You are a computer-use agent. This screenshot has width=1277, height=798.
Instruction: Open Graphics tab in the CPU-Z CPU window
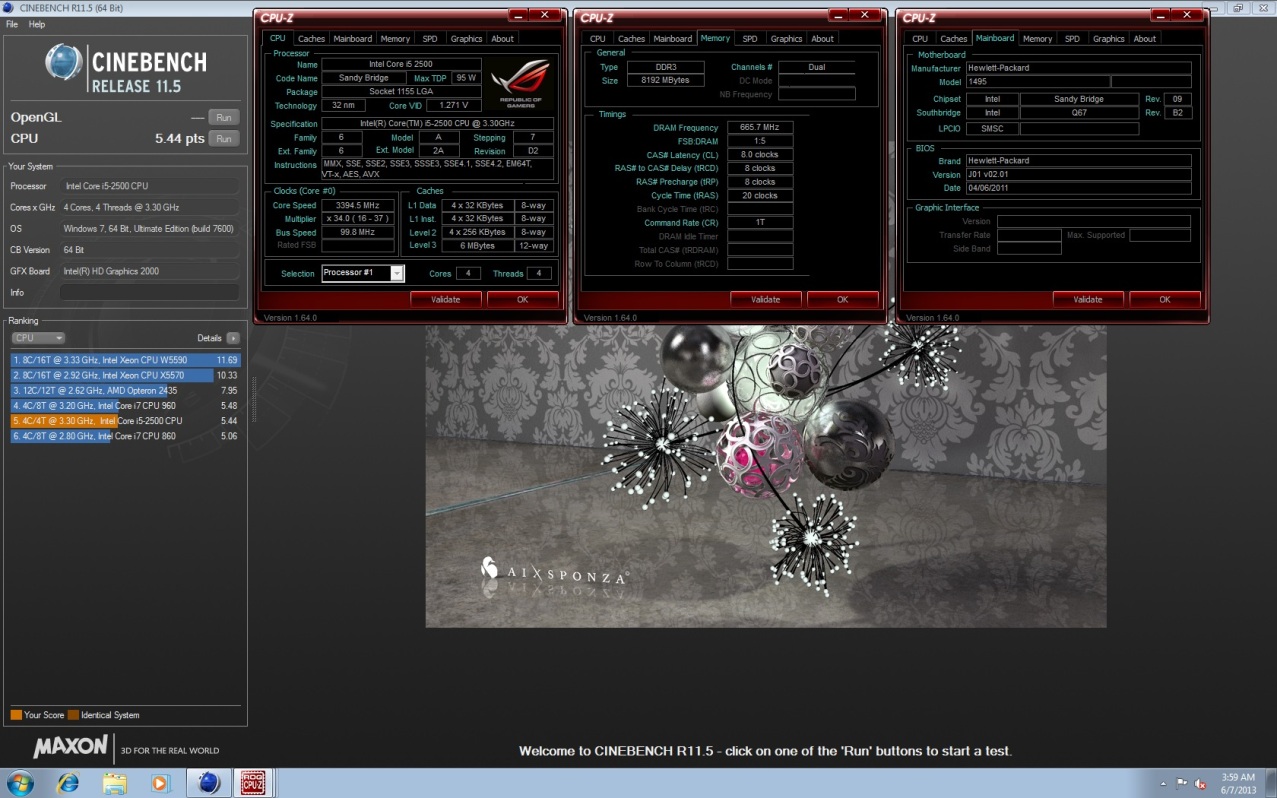pyautogui.click(x=466, y=39)
